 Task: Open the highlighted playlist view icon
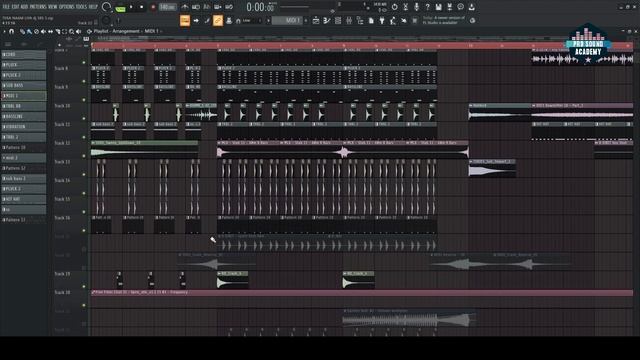(185, 20)
